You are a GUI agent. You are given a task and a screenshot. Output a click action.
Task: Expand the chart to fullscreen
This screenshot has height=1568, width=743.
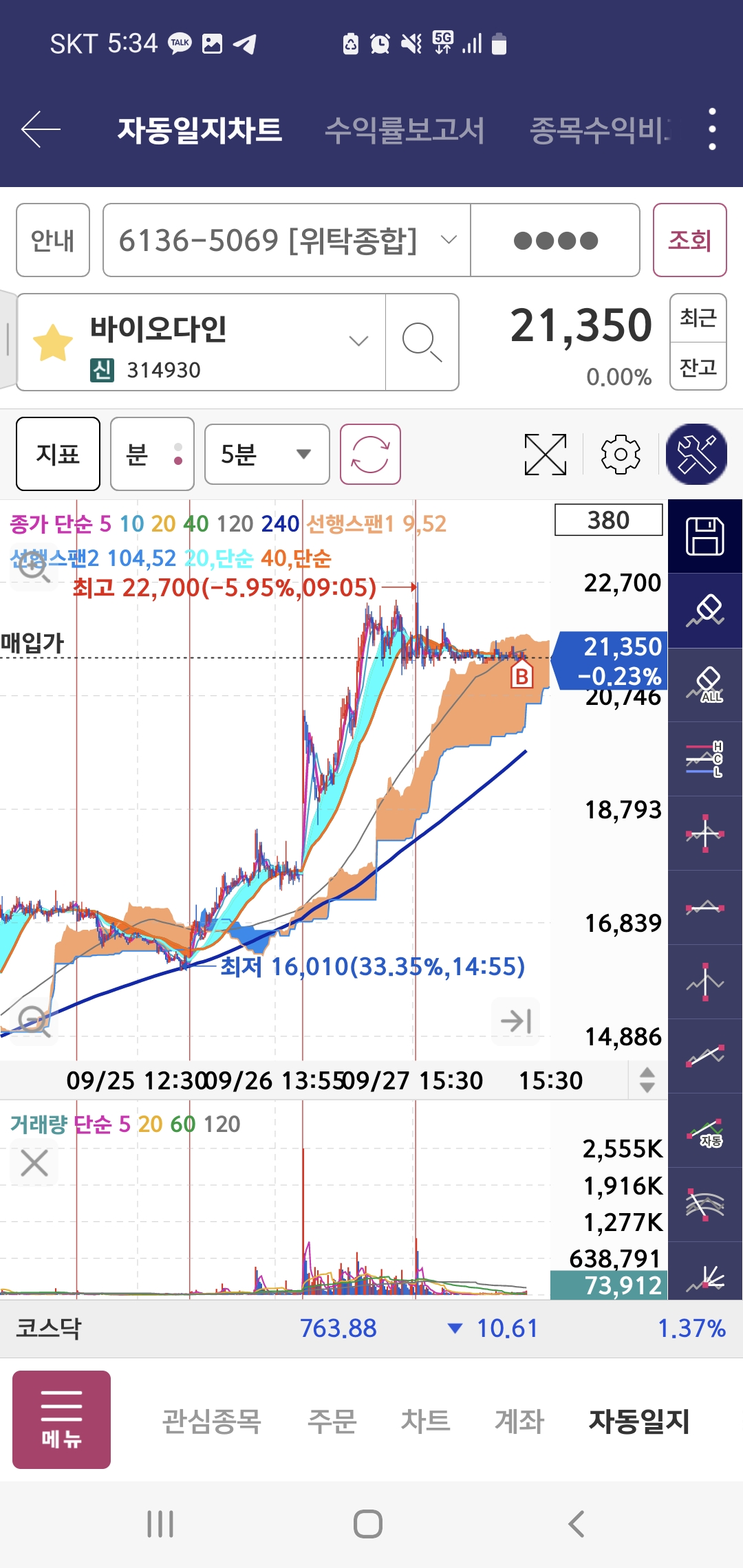545,454
